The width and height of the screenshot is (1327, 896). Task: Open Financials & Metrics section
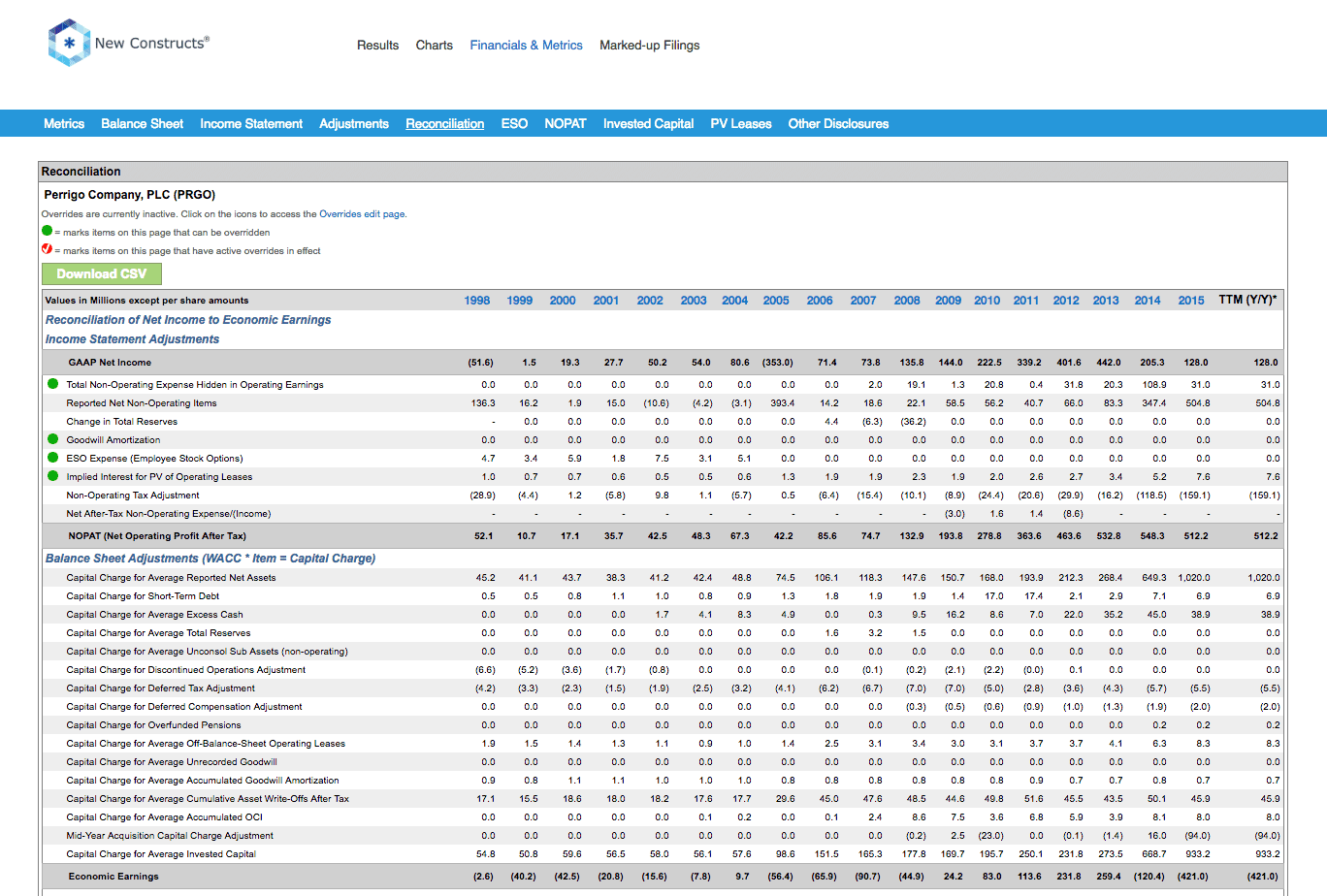coord(527,45)
